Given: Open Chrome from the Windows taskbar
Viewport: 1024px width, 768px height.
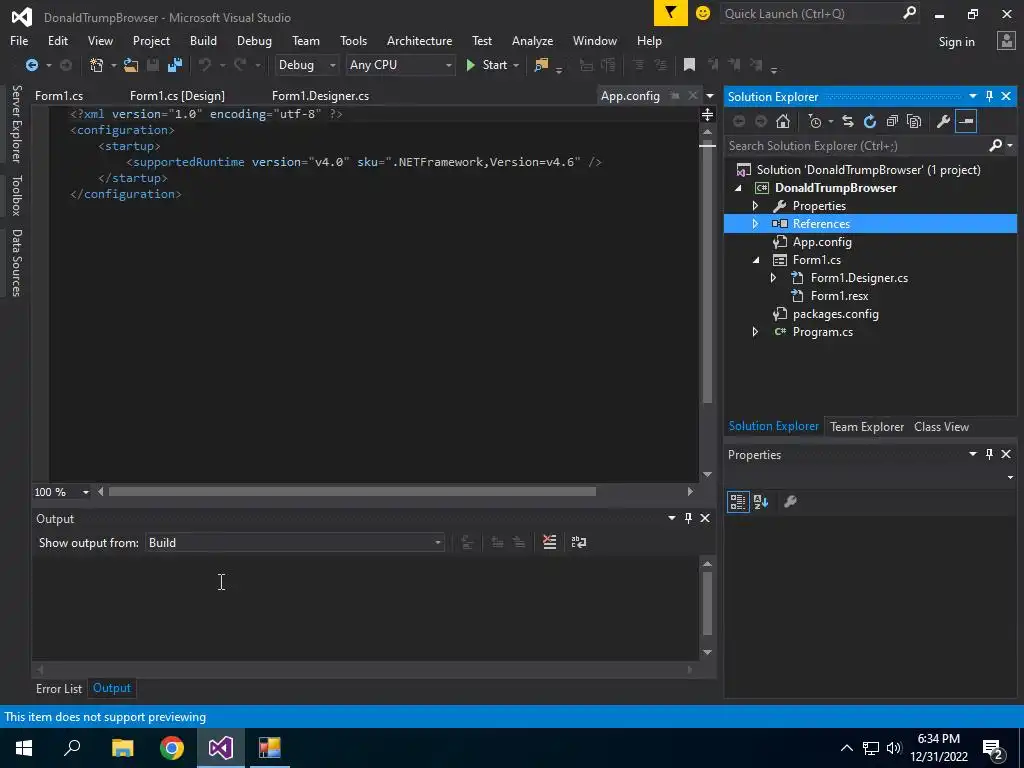Looking at the screenshot, I should point(172,748).
